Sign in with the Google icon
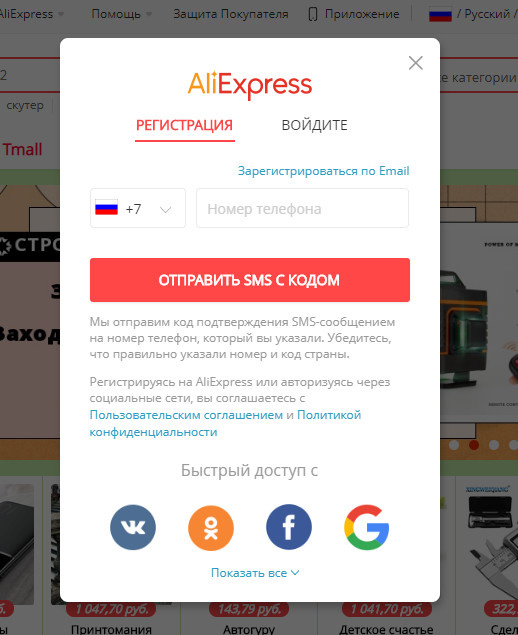518x635 pixels. tap(367, 527)
